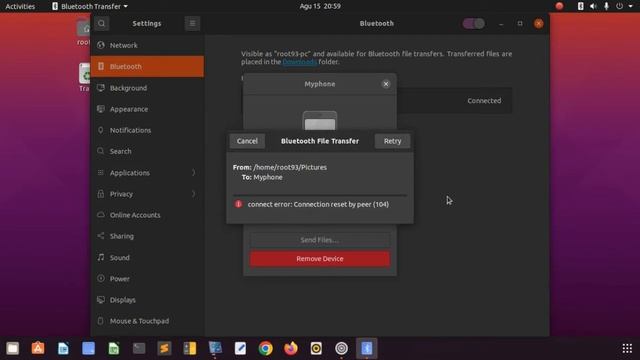
Task: Click the transfer progress bar
Action: click(320, 196)
